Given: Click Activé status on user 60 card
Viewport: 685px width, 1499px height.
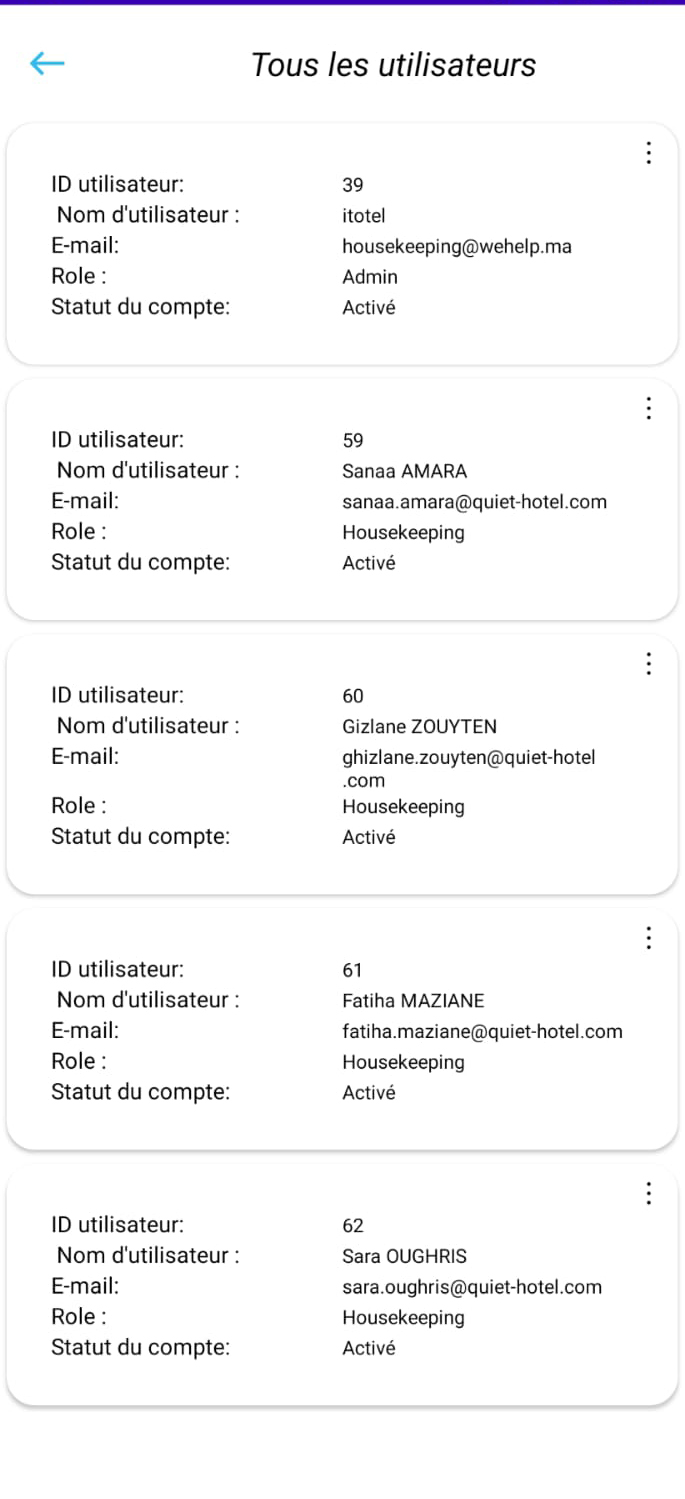Looking at the screenshot, I should (x=369, y=838).
